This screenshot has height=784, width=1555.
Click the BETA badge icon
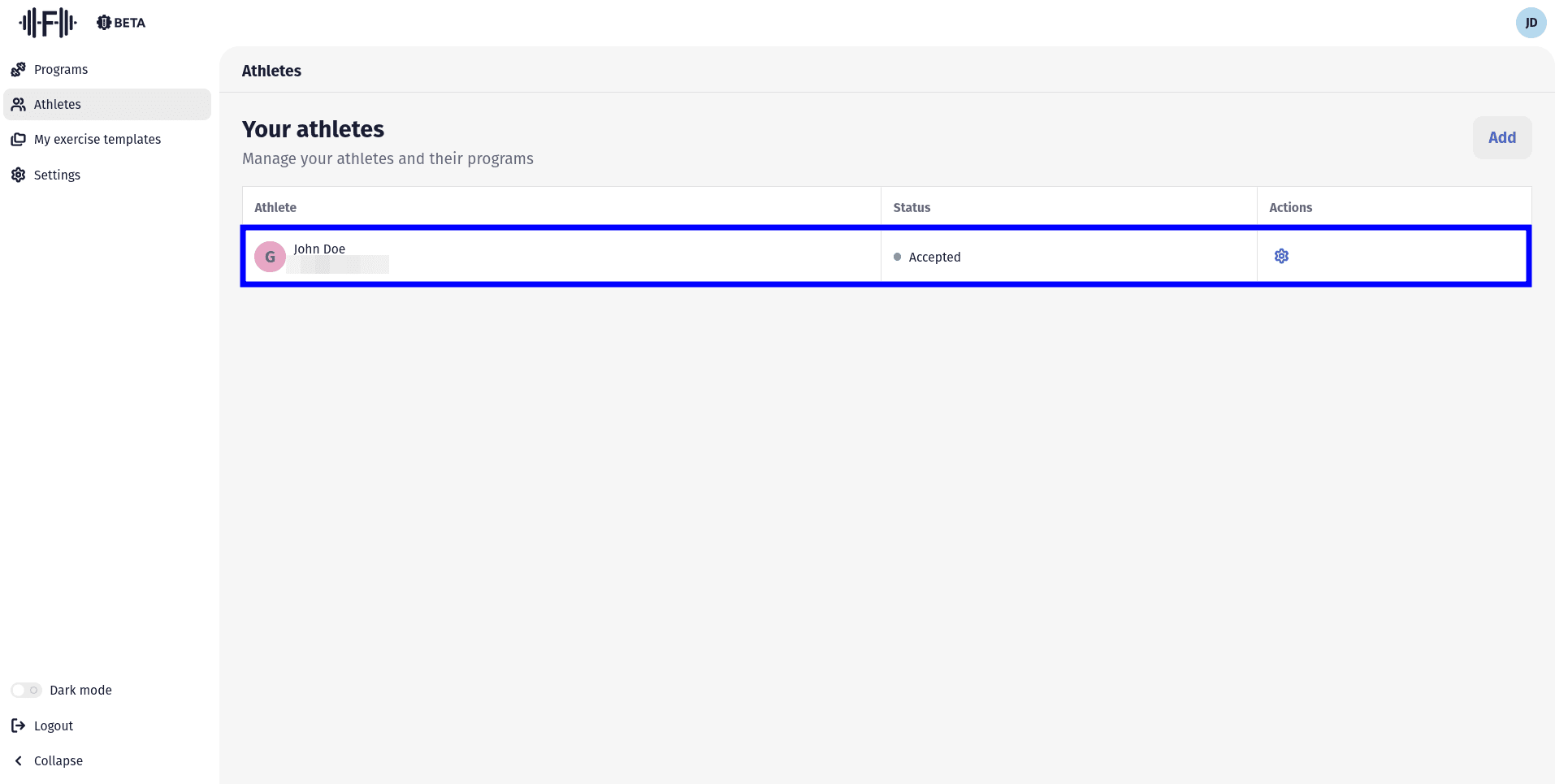point(104,23)
